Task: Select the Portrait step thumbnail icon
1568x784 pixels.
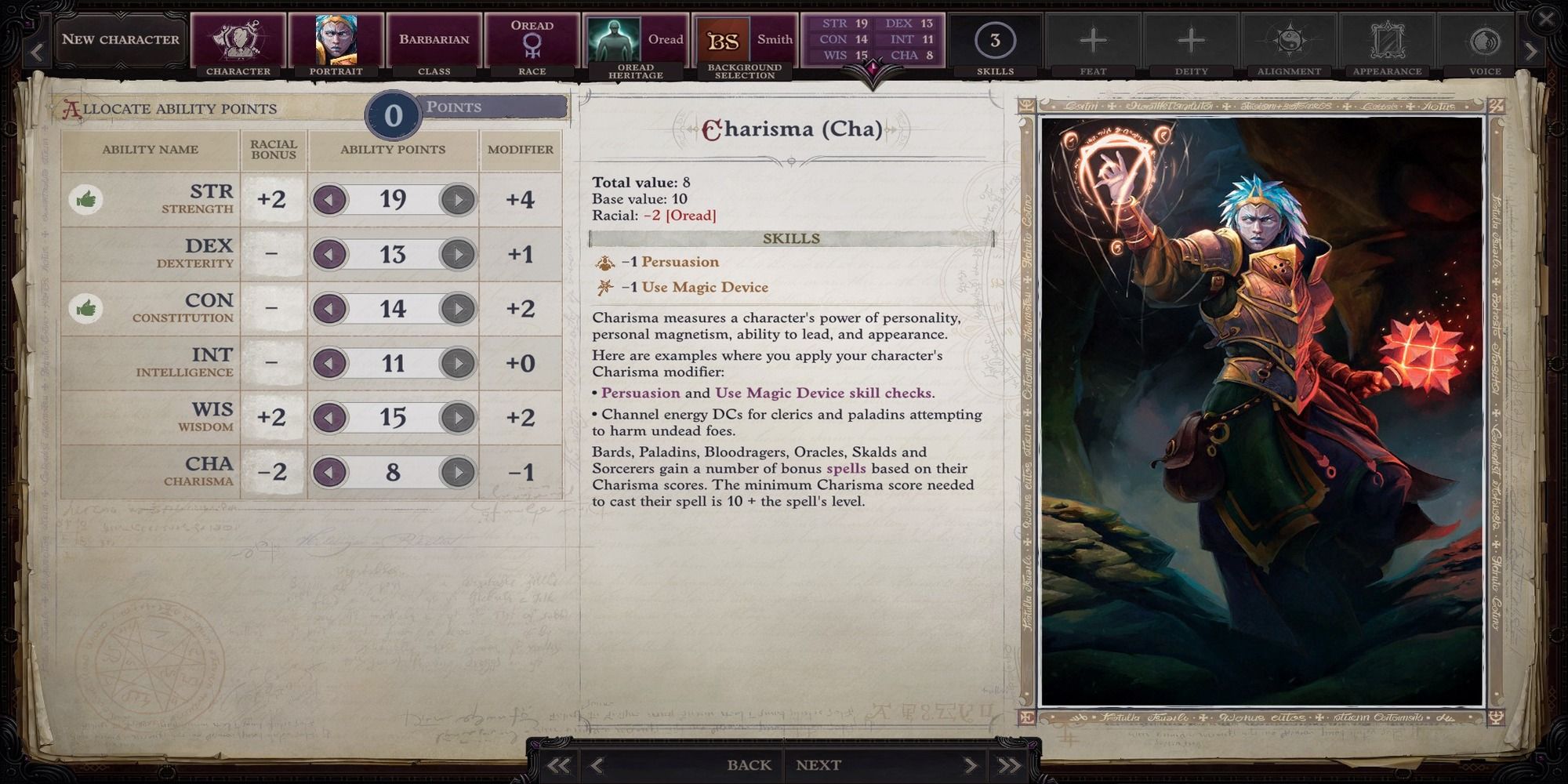Action: pyautogui.click(x=336, y=39)
